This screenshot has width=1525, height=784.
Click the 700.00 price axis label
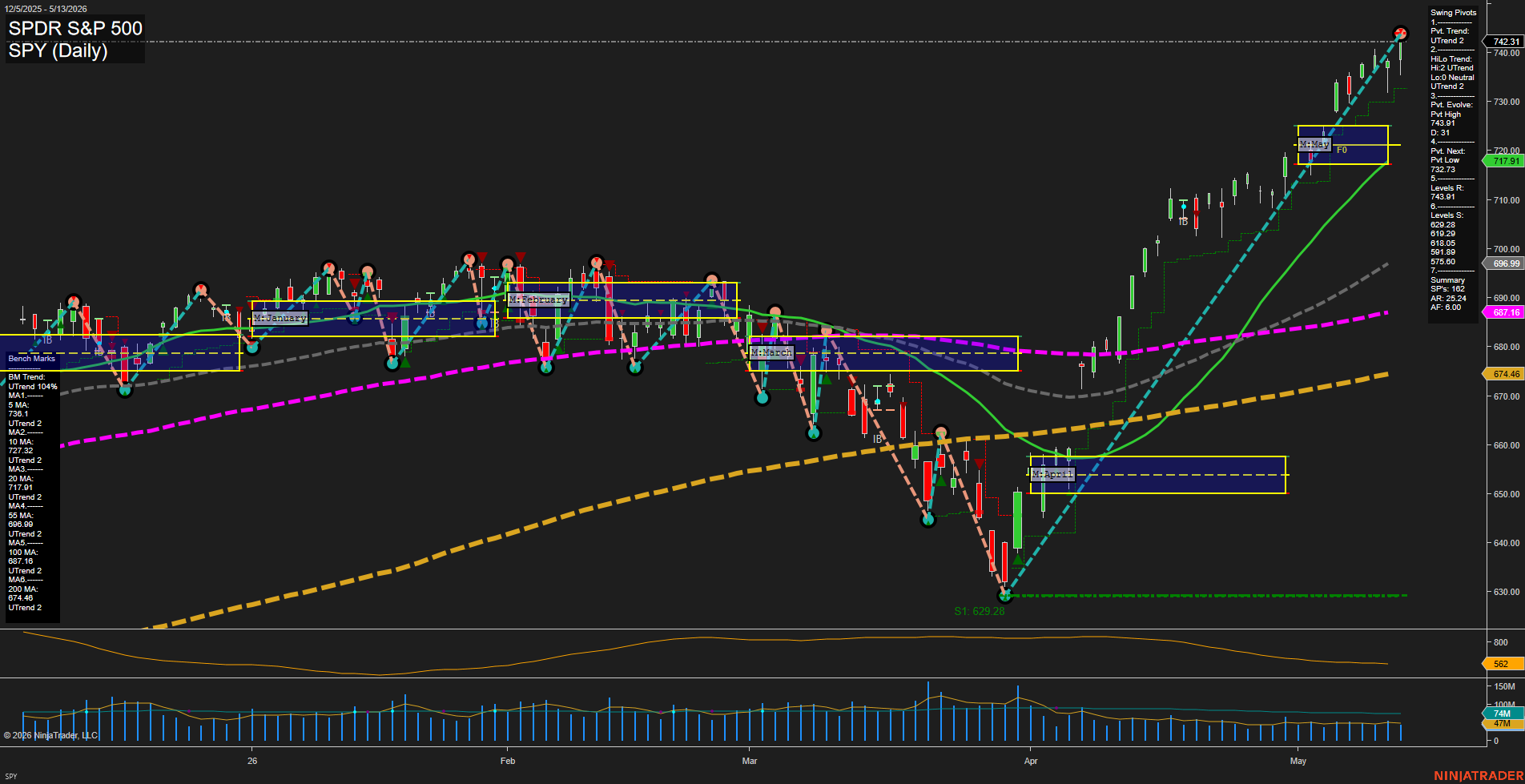[1507, 249]
